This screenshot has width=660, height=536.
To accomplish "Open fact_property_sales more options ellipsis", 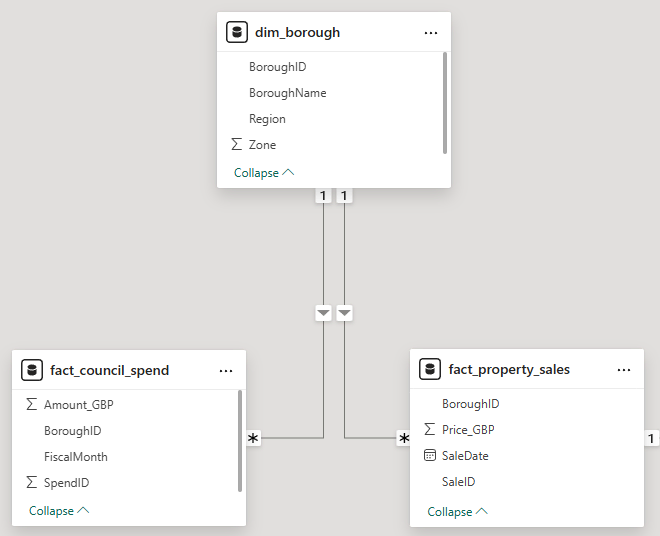I will 624,369.
